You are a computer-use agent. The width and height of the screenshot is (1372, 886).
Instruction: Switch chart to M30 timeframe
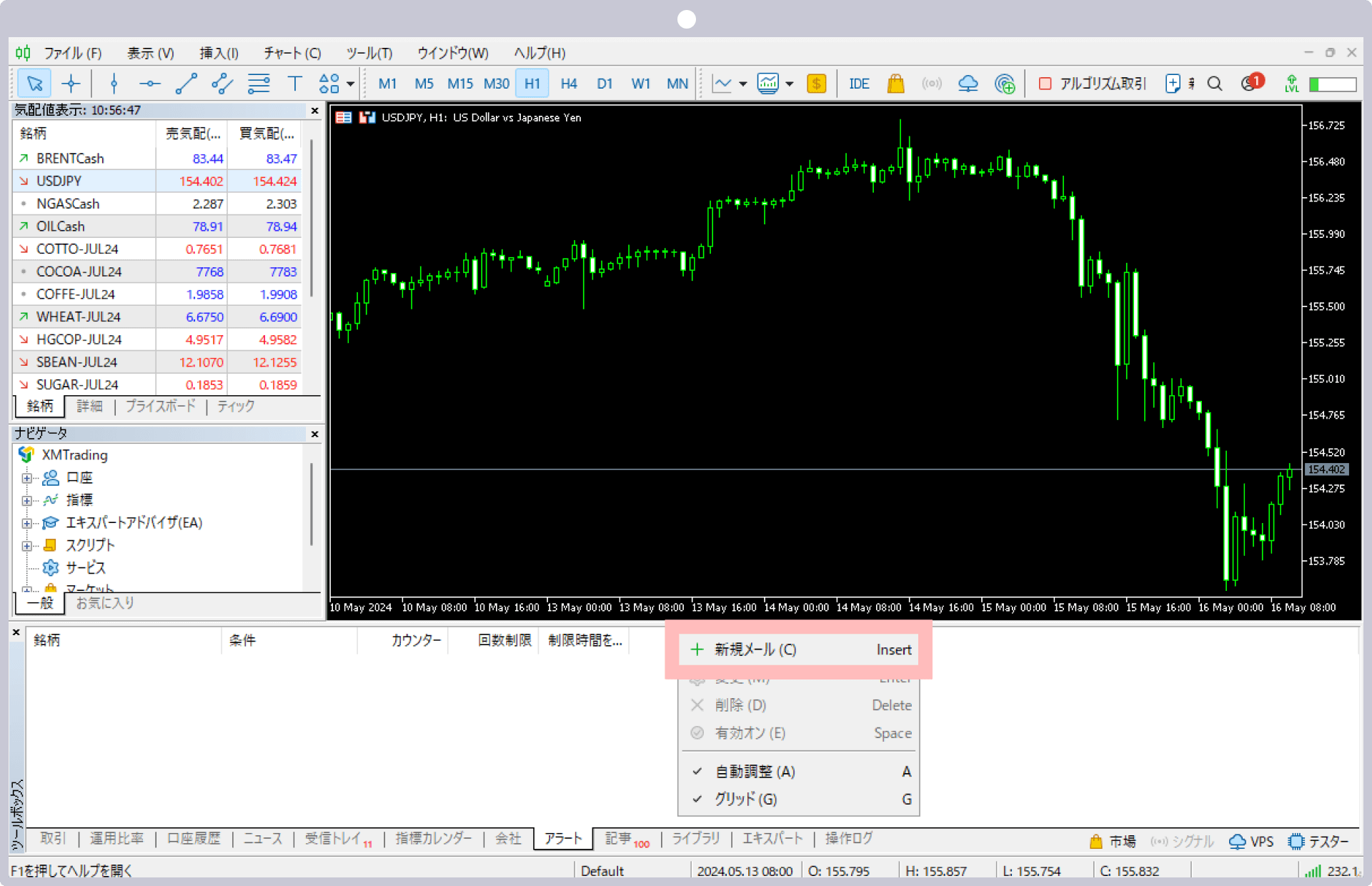click(496, 84)
